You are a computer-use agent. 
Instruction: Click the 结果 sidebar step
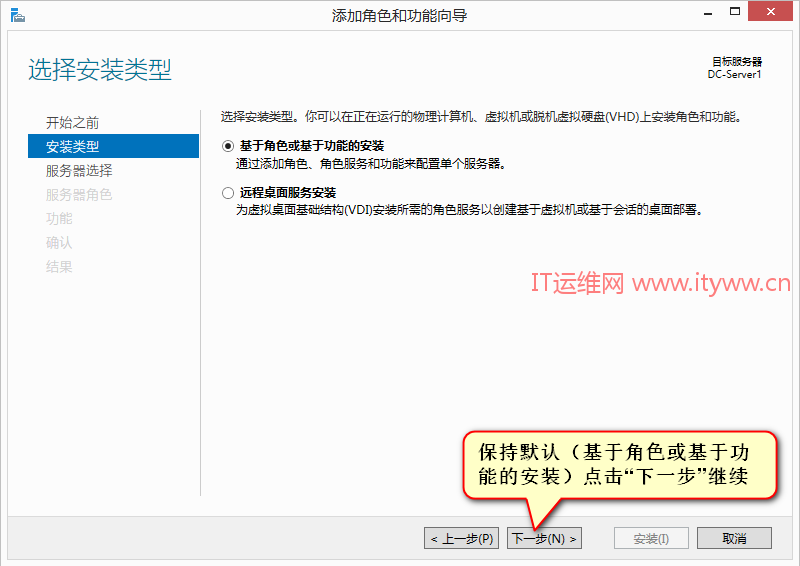[x=59, y=266]
